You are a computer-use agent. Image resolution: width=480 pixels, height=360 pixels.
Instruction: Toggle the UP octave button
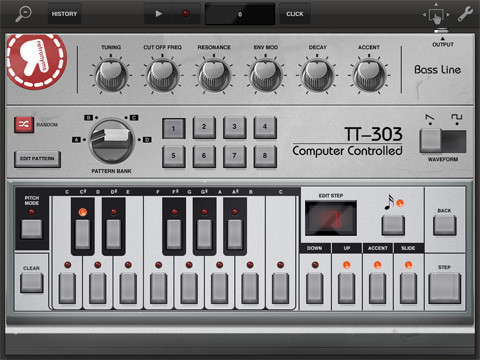[346, 288]
